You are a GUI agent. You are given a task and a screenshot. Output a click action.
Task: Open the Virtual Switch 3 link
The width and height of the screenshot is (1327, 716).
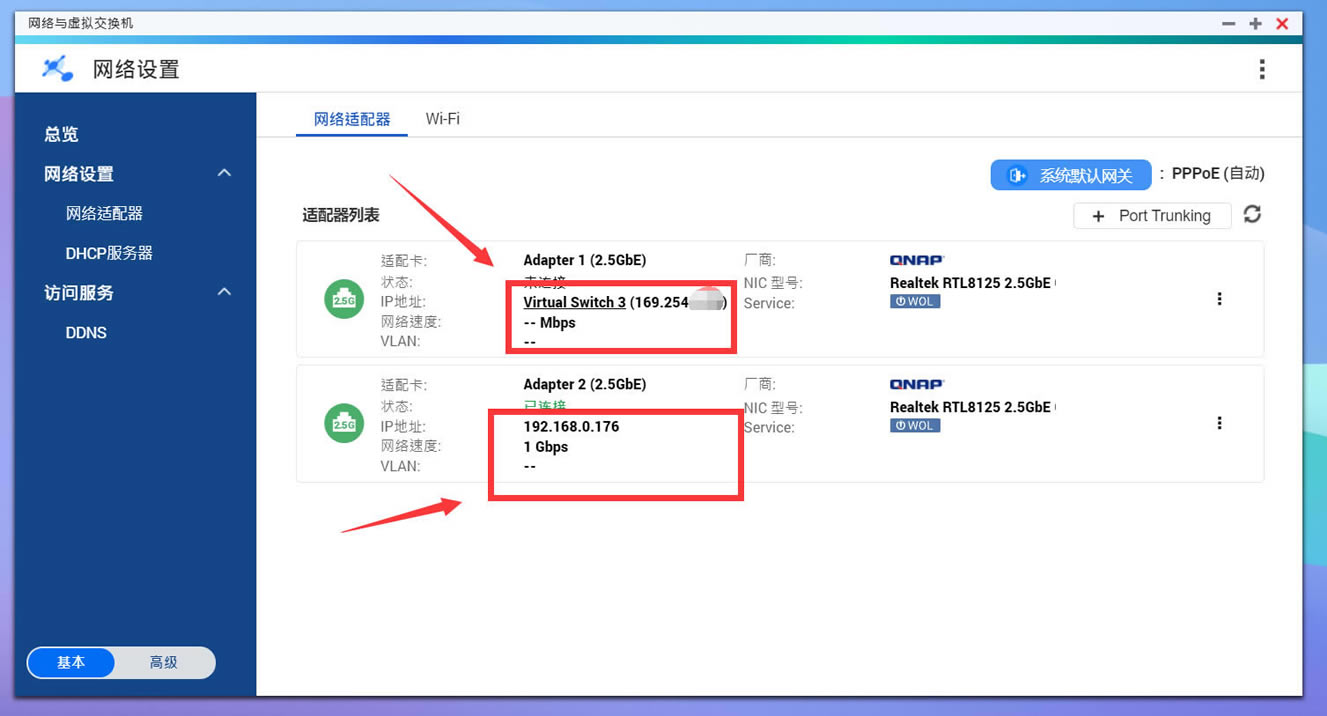[x=574, y=302]
